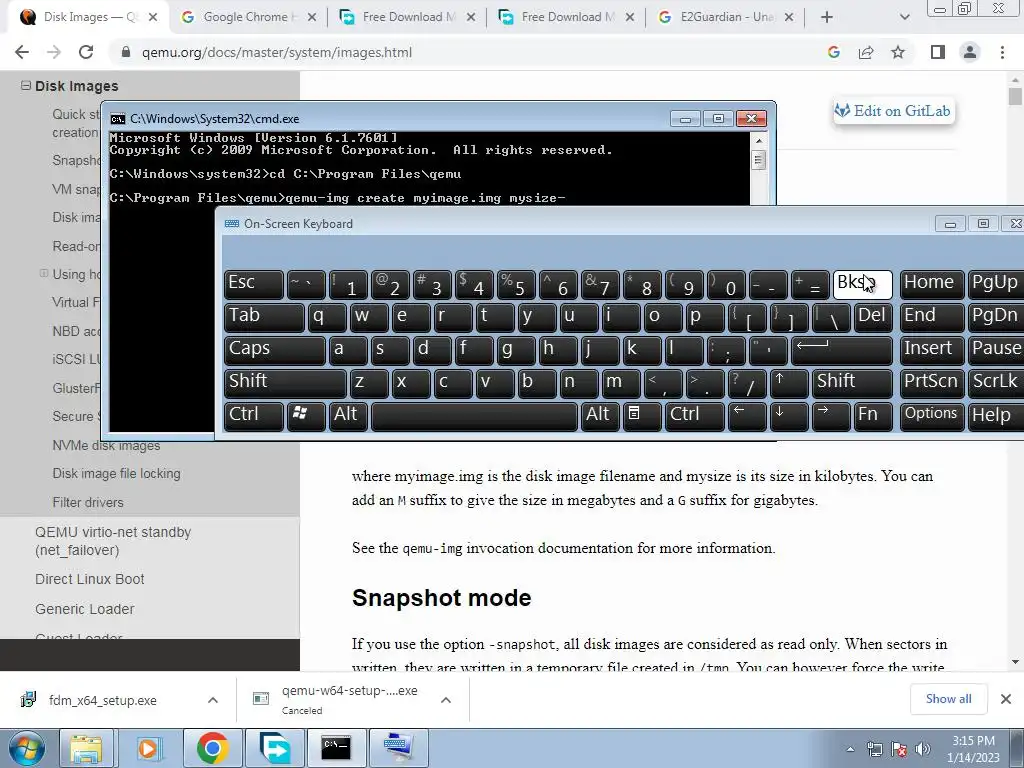Click the right arrow key on keyboard
Screen dimensions: 1024x768
[831, 416]
